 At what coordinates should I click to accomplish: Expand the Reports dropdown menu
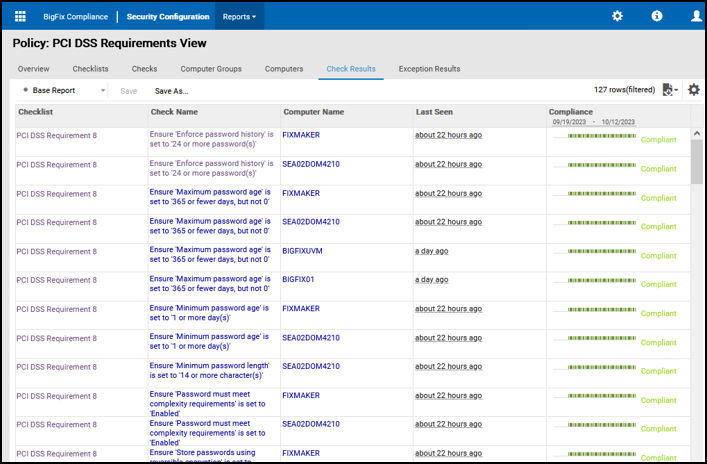pos(239,17)
